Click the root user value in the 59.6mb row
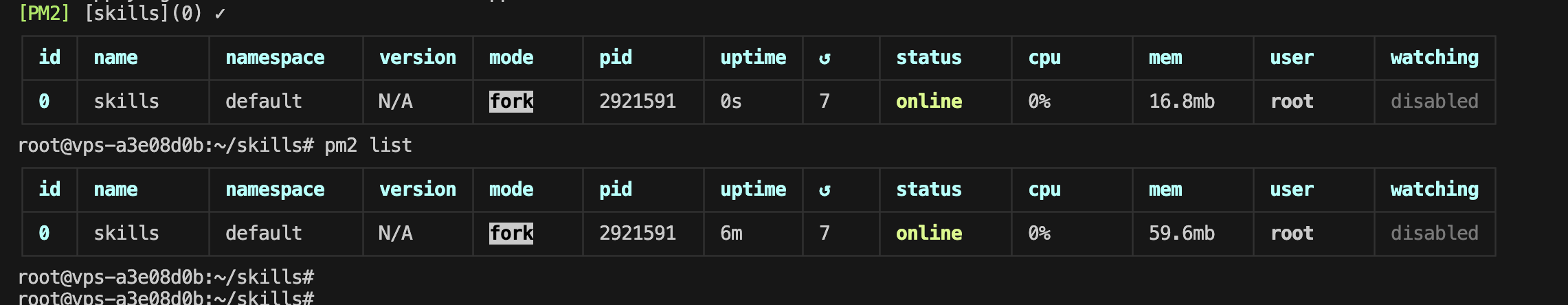Viewport: 1568px width, 305px height. tap(1292, 234)
